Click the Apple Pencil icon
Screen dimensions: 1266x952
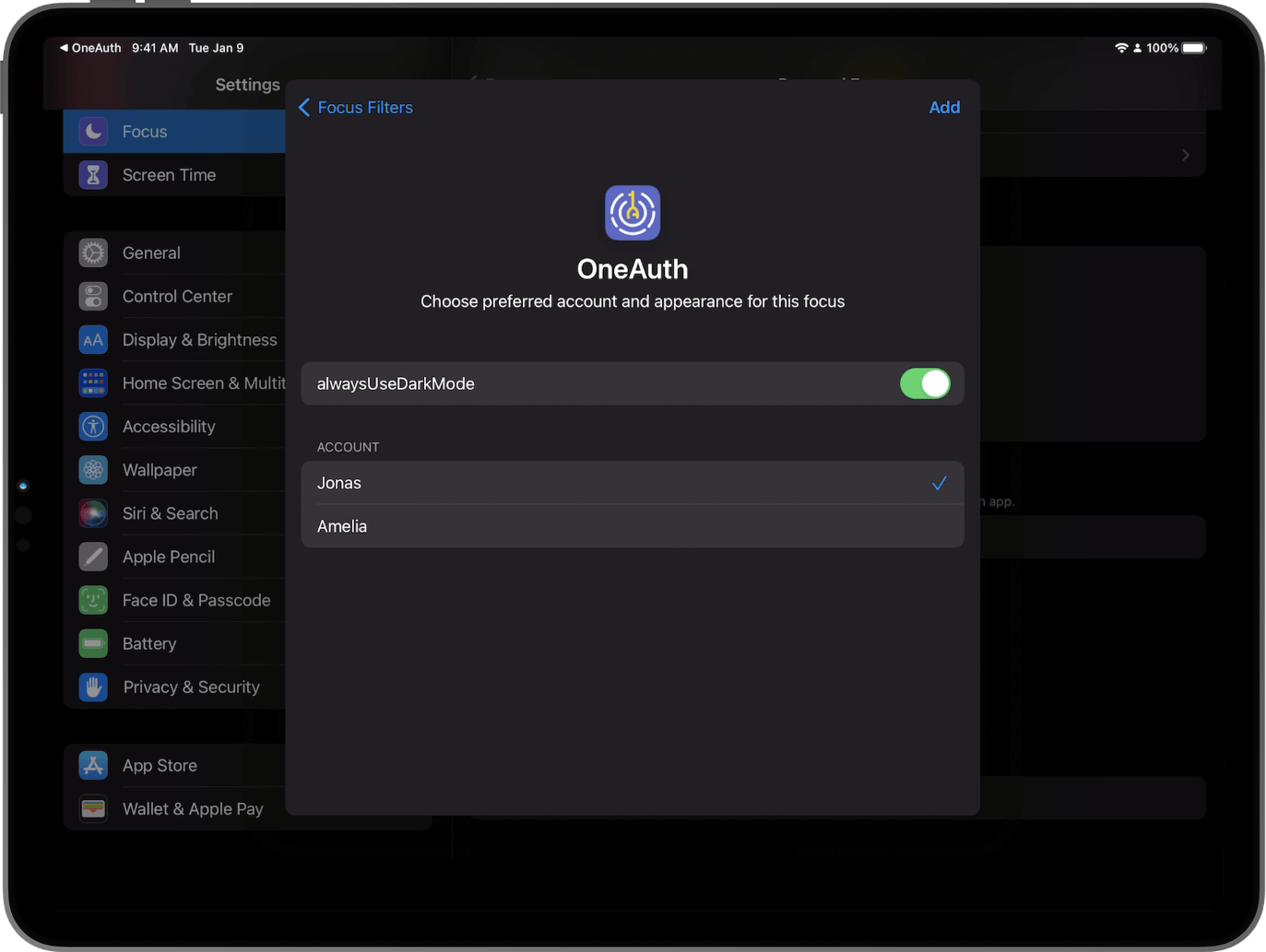click(93, 557)
